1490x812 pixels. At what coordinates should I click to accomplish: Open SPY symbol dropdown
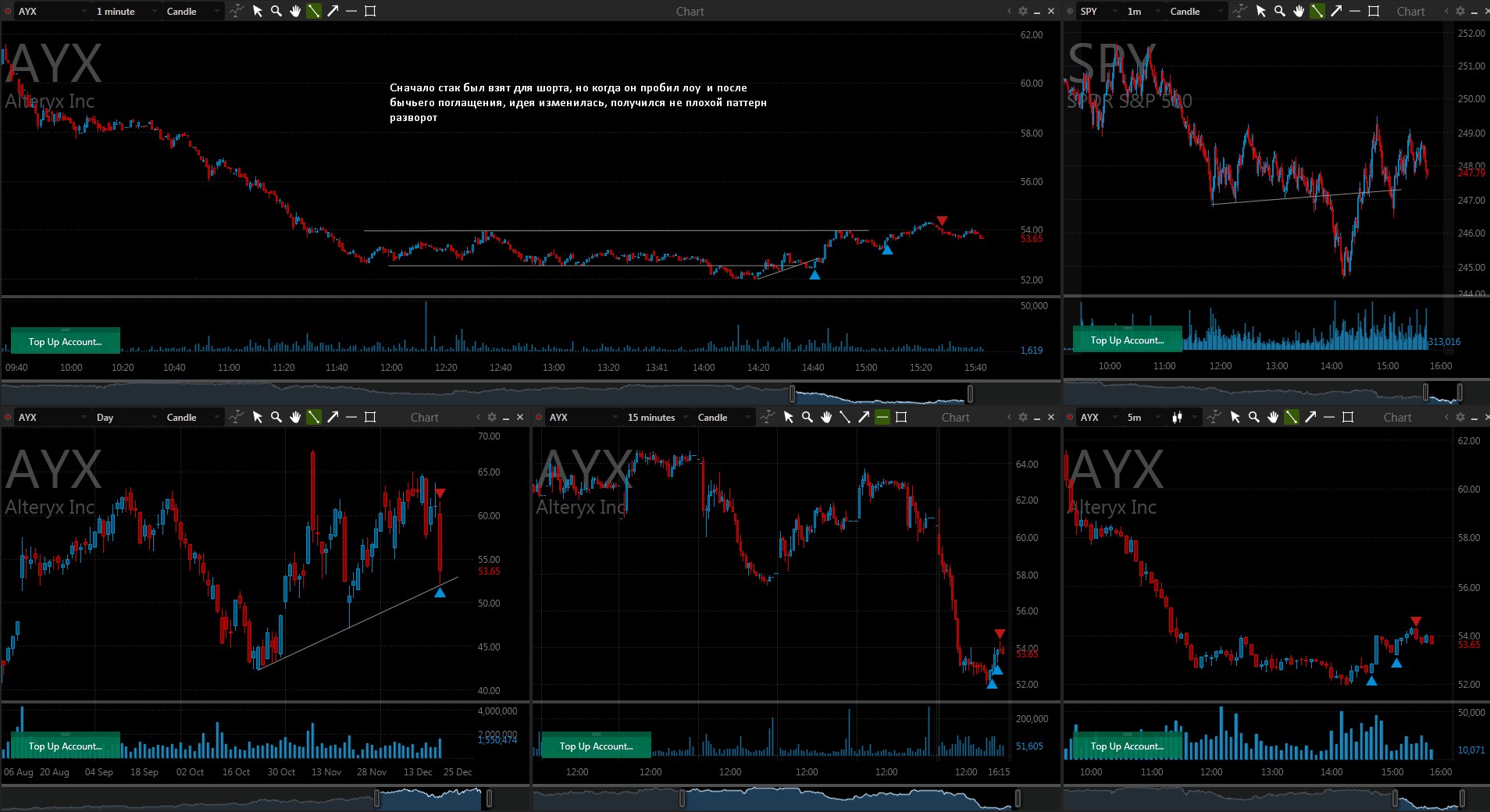[x=1099, y=11]
